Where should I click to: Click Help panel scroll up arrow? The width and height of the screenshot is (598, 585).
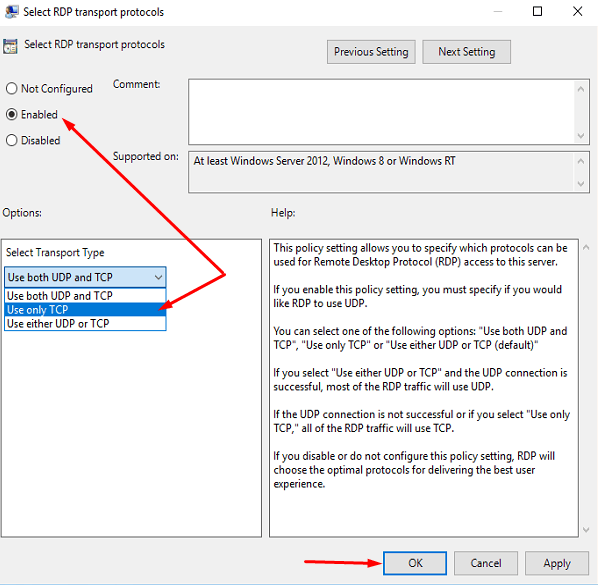pyautogui.click(x=587, y=248)
